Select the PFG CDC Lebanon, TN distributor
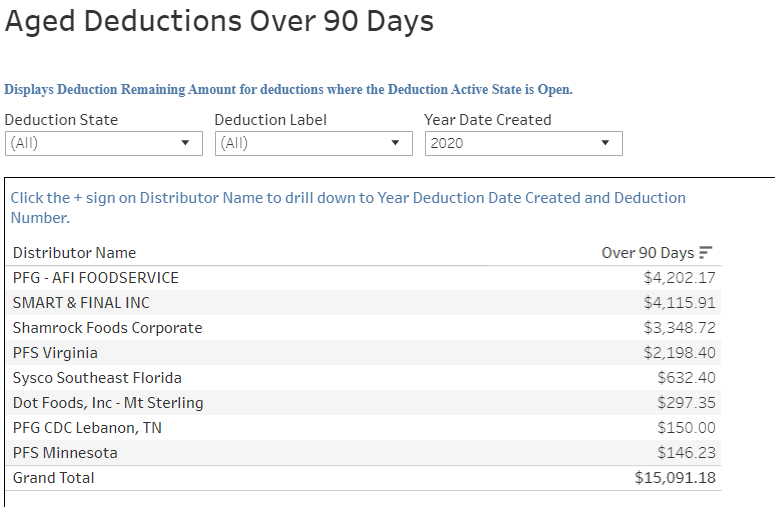Image resolution: width=775 pixels, height=507 pixels. 87,427
